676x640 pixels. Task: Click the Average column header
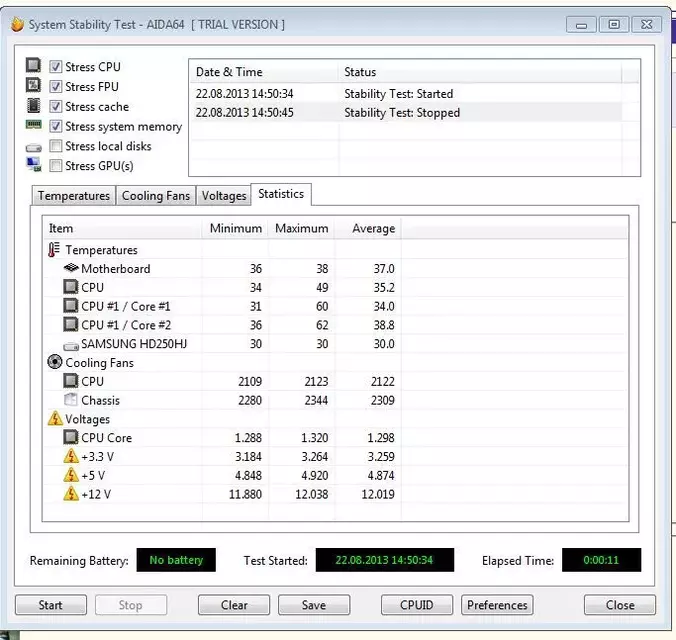tap(368, 228)
